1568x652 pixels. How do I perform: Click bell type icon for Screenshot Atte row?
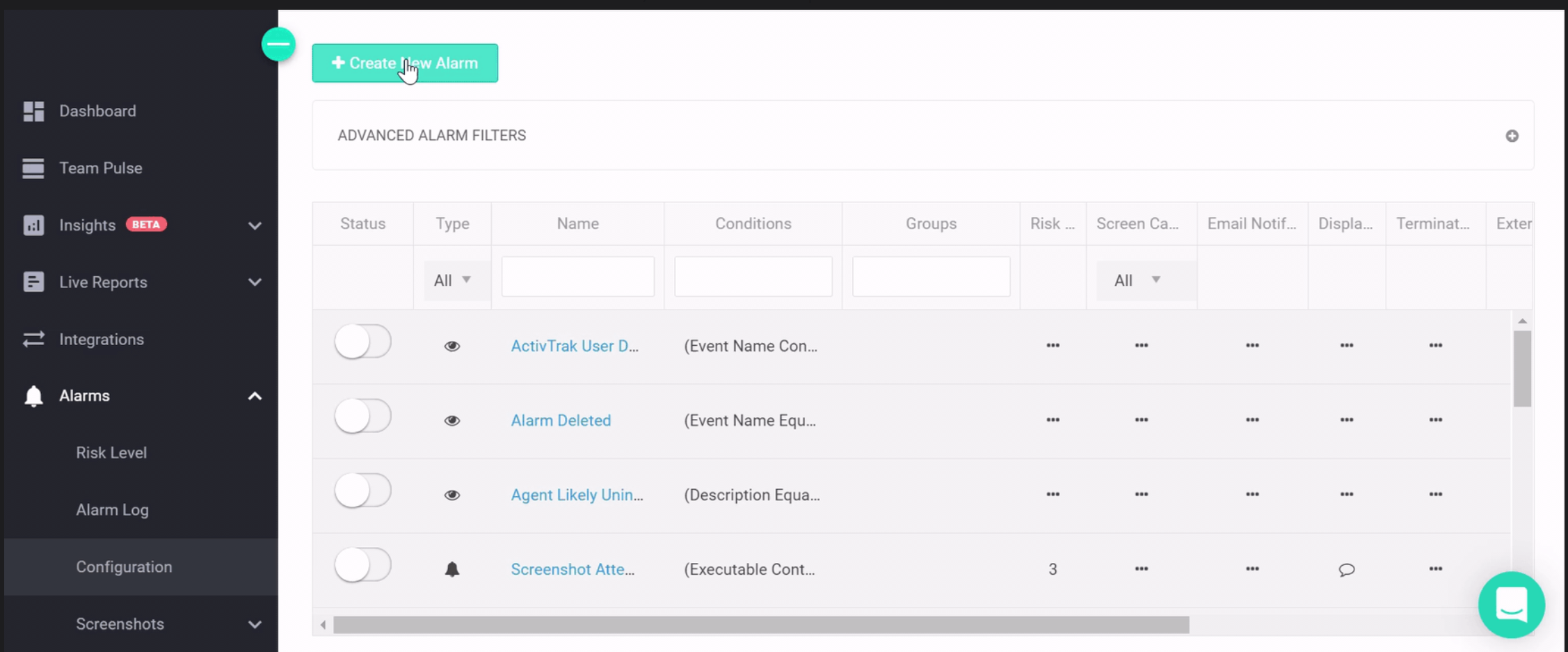coord(452,569)
